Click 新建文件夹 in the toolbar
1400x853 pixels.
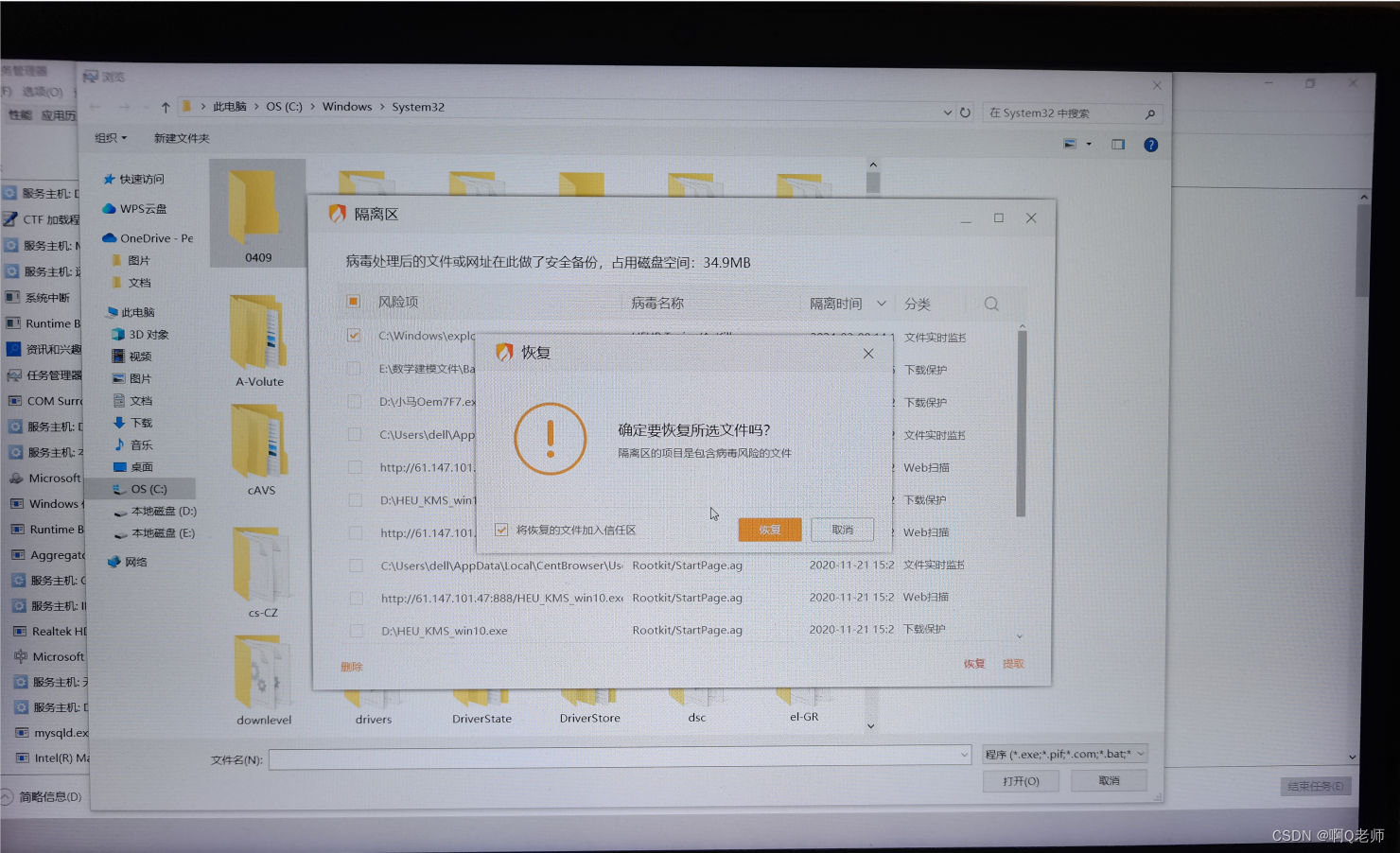pyautogui.click(x=182, y=138)
